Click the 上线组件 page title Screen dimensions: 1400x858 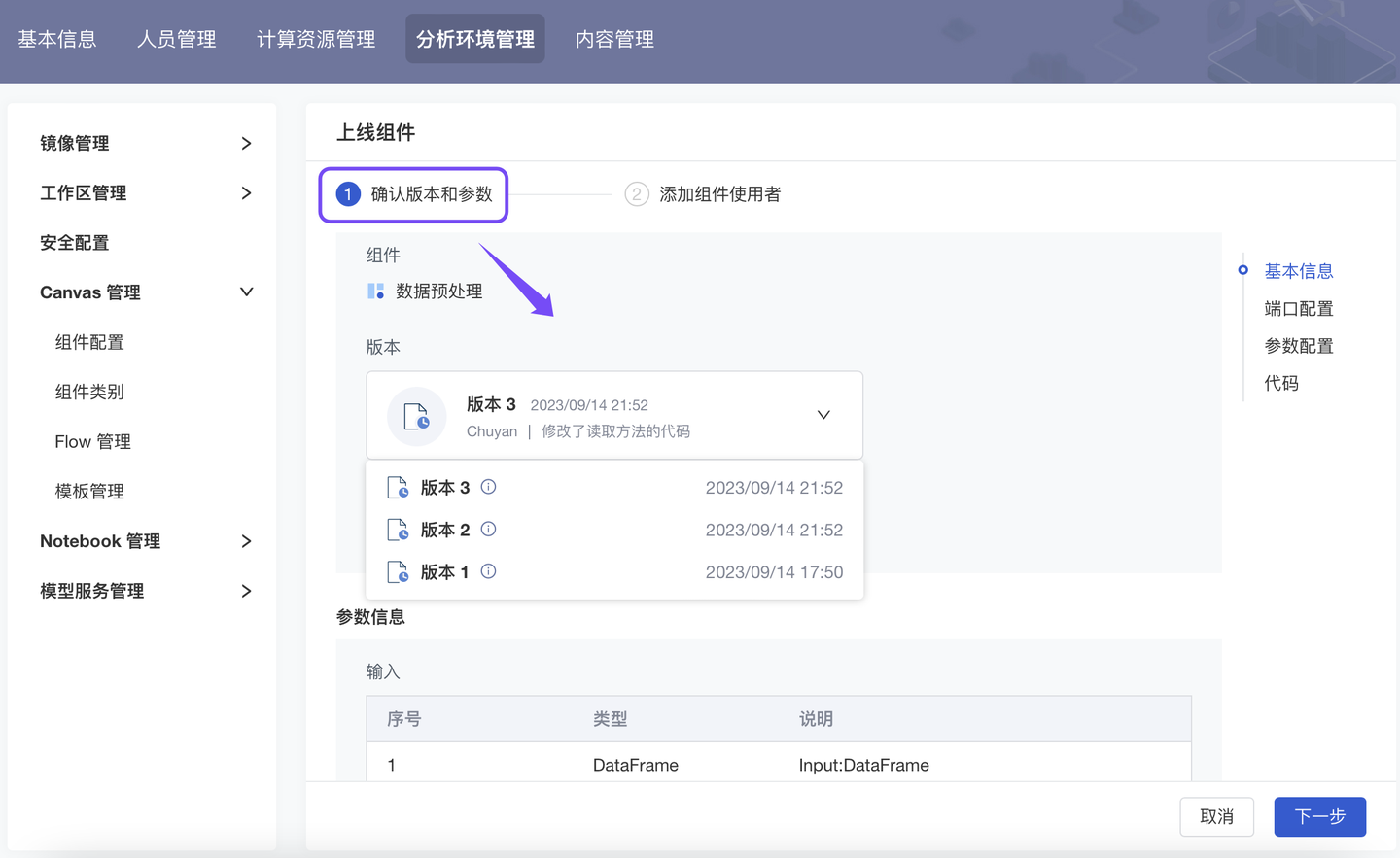375,132
